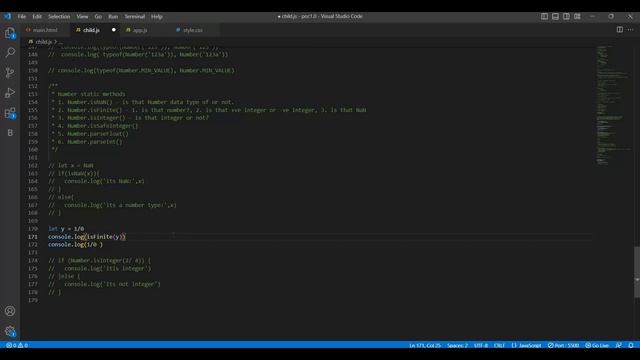The image size is (640, 360).
Task: Open the Source Control view
Action: coord(10,73)
